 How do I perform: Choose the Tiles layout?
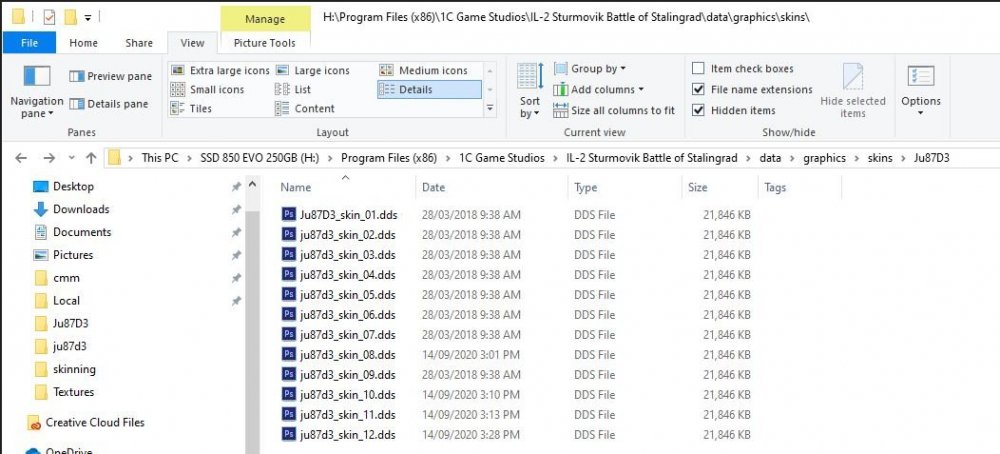pyautogui.click(x=191, y=108)
